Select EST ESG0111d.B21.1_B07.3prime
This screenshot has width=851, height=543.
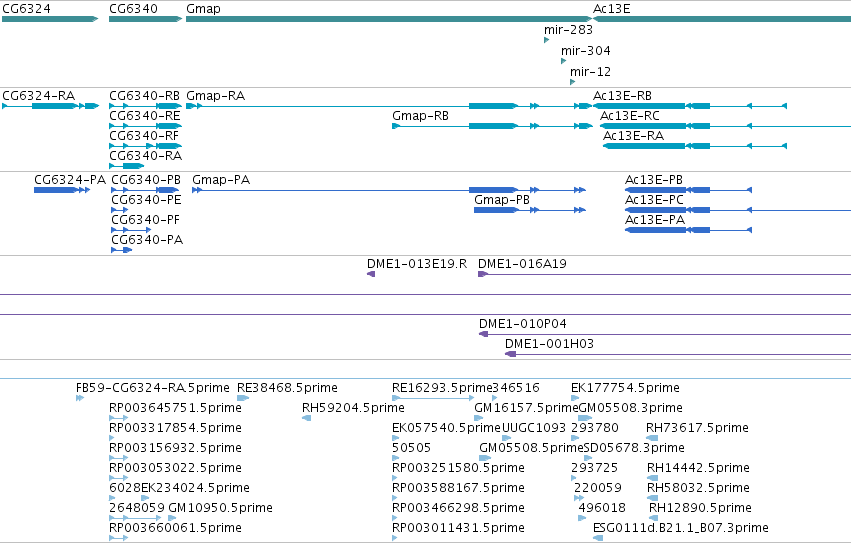click(681, 528)
